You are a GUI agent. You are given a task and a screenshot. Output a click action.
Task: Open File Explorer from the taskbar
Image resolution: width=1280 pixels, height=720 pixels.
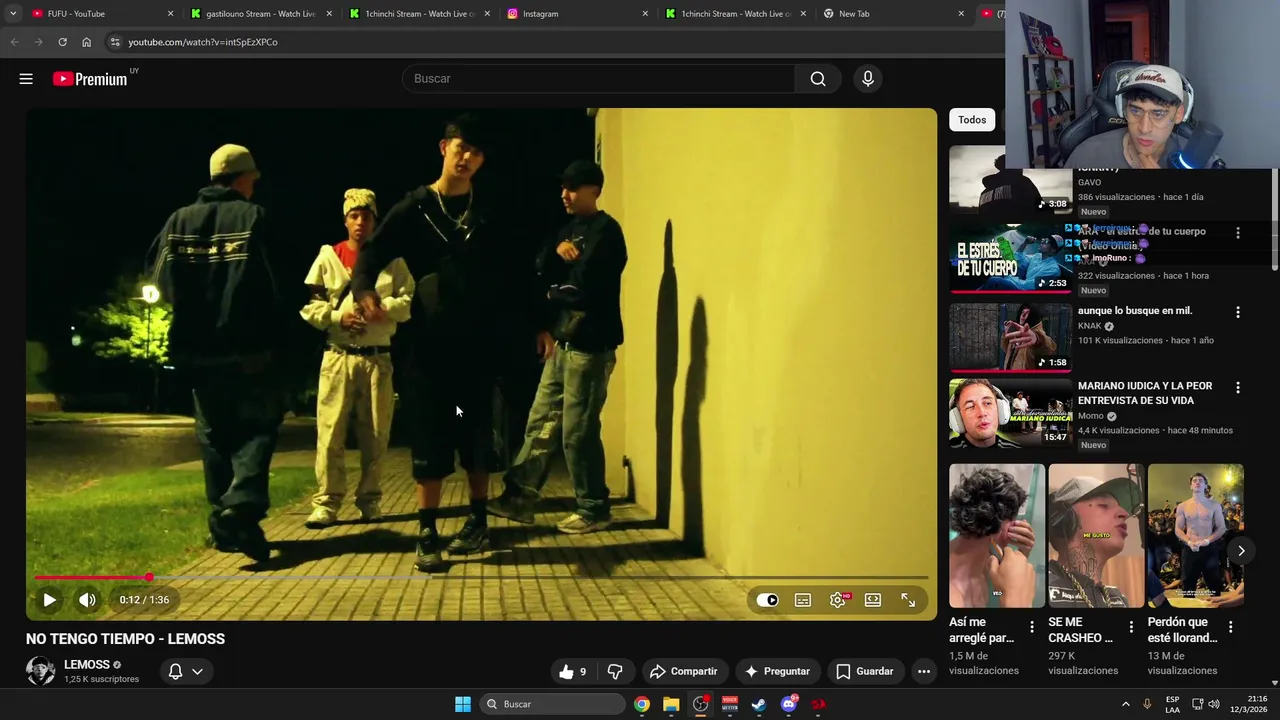671,704
